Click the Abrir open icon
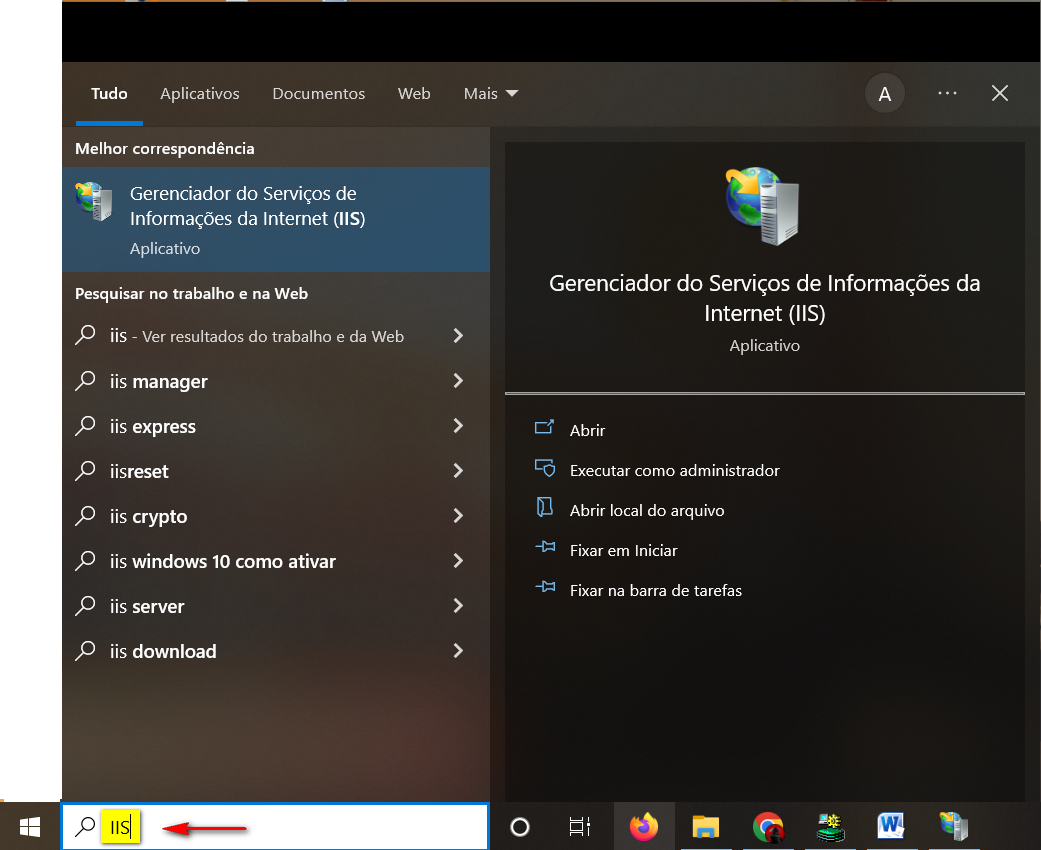This screenshot has height=850, width=1041. pyautogui.click(x=544, y=427)
